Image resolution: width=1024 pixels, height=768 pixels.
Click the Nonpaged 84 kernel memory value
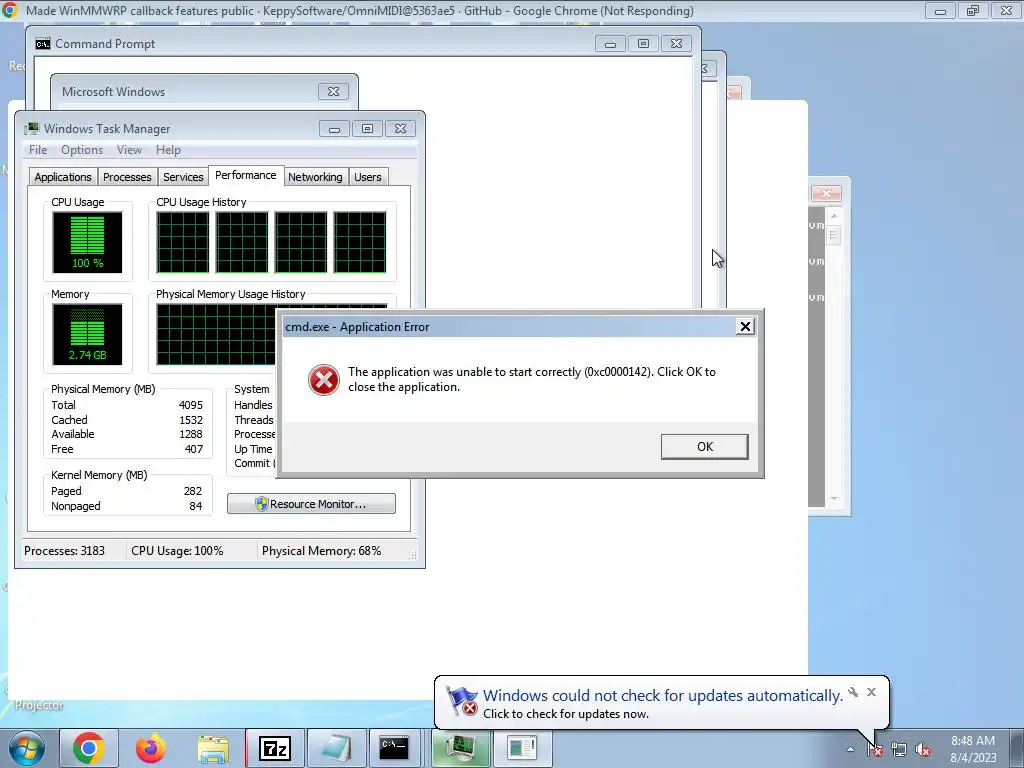[x=195, y=505]
